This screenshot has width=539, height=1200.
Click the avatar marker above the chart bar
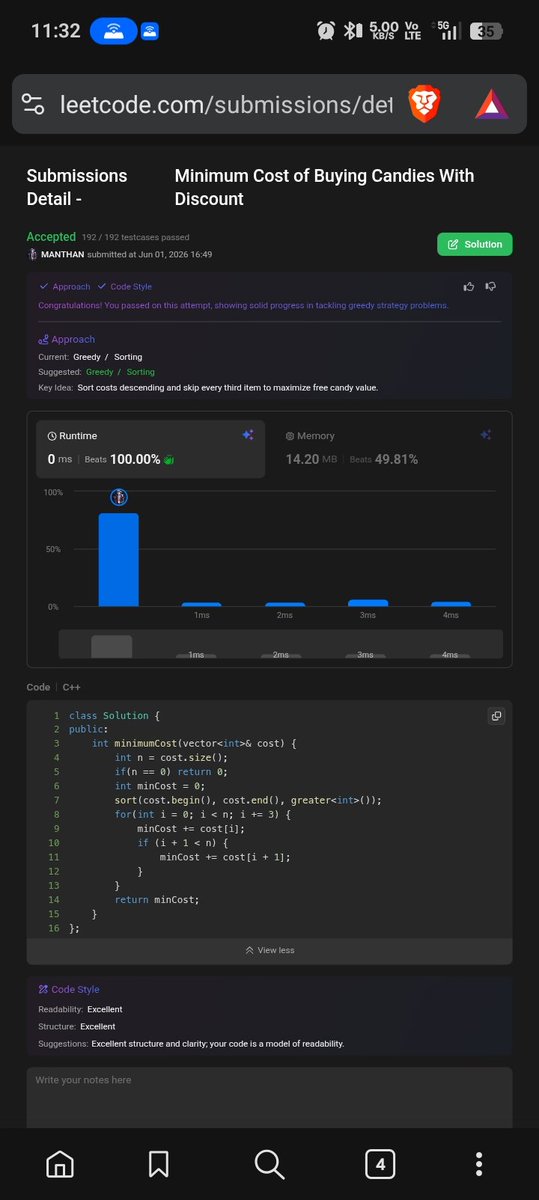click(x=118, y=496)
